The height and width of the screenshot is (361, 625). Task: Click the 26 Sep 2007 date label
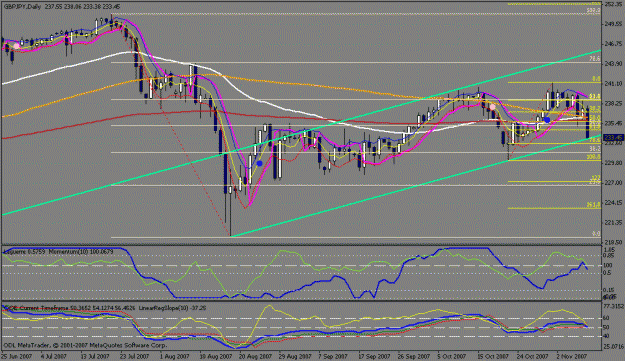pyautogui.click(x=413, y=356)
